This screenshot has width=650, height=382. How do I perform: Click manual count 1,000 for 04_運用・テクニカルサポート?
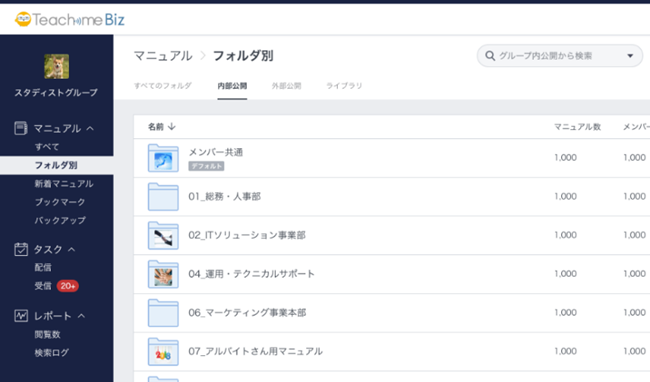(x=565, y=274)
